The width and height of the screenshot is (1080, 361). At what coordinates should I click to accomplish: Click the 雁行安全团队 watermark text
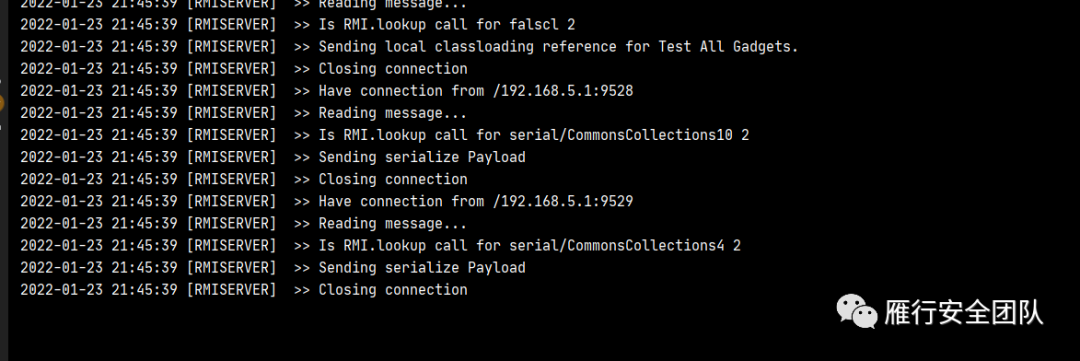pos(964,311)
